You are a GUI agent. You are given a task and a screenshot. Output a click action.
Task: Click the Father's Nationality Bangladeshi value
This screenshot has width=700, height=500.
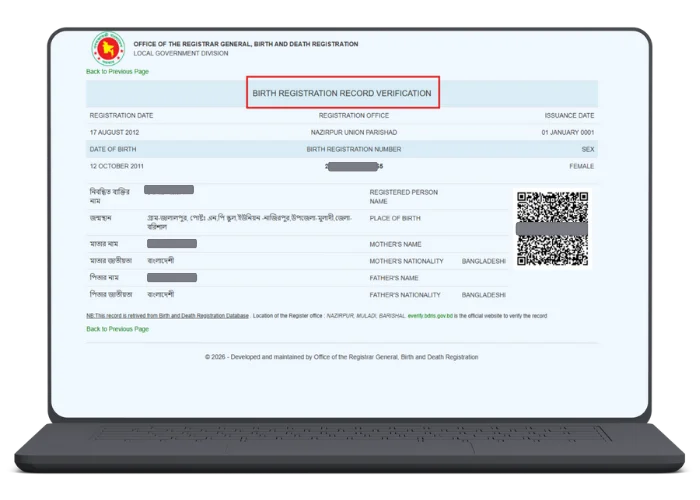(x=484, y=295)
